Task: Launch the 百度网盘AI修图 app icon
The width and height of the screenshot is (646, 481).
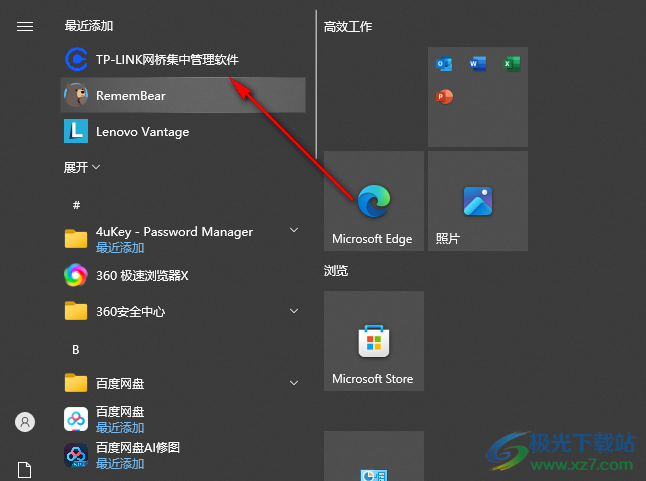Action: coord(76,455)
